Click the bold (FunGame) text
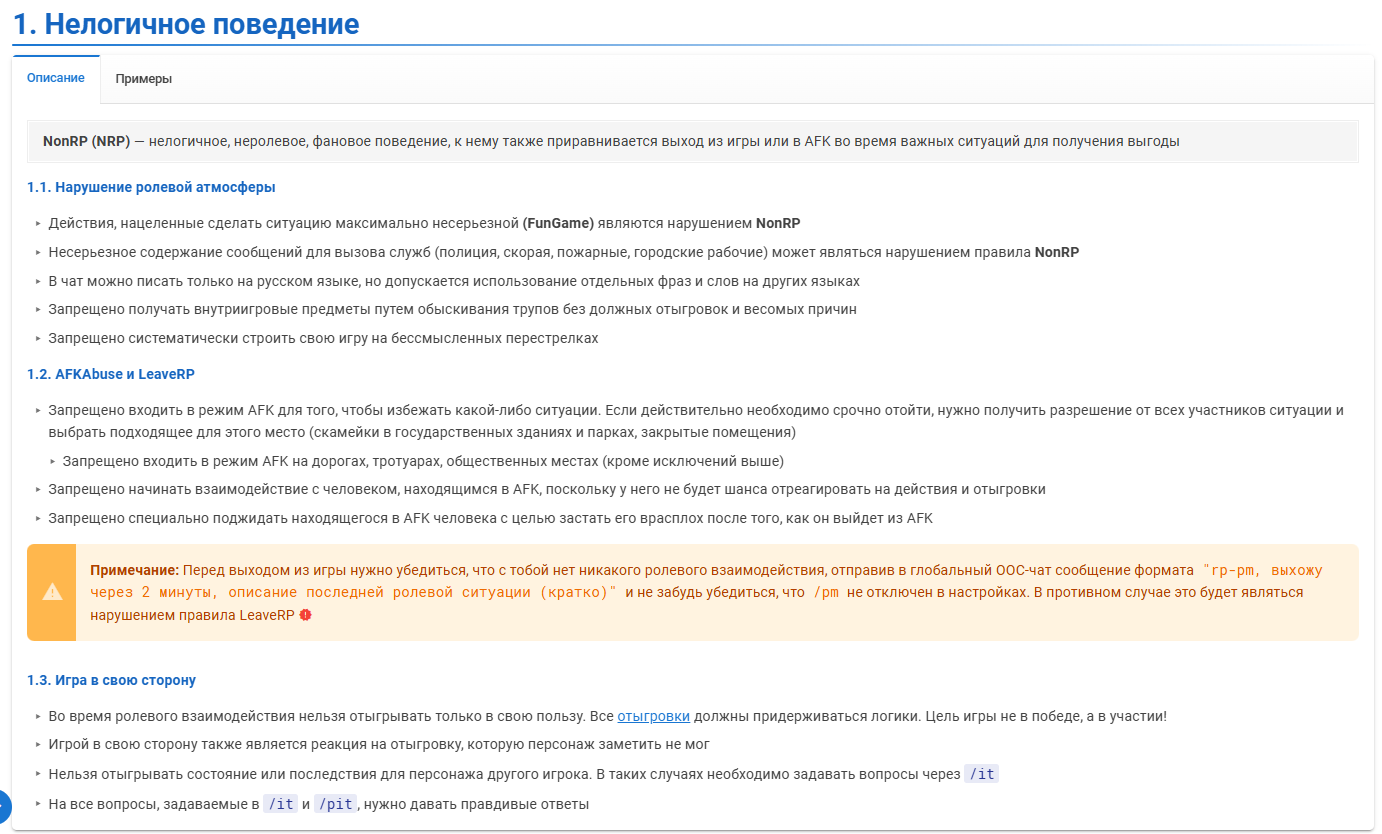This screenshot has height=834, width=1382. 558,223
